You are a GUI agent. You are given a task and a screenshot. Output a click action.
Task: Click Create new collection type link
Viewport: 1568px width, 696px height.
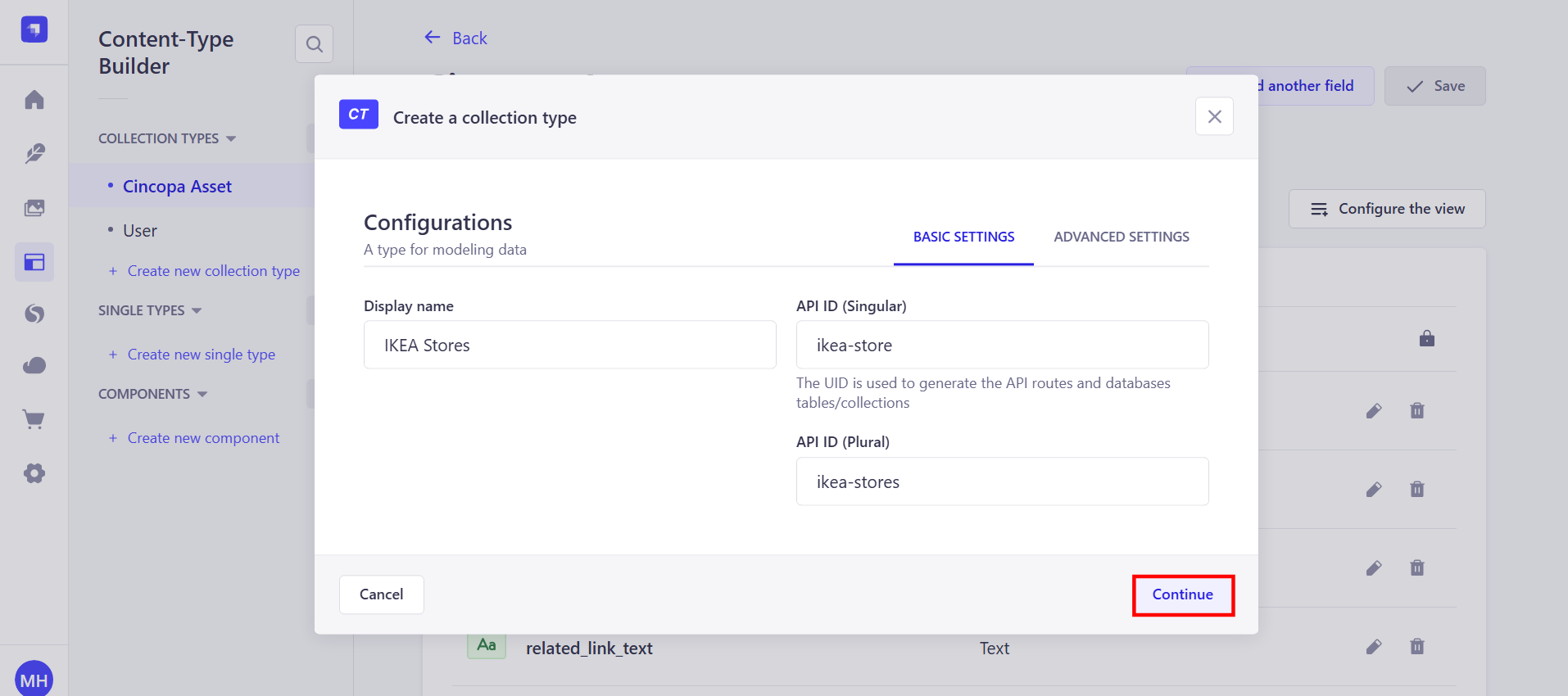[x=204, y=271]
